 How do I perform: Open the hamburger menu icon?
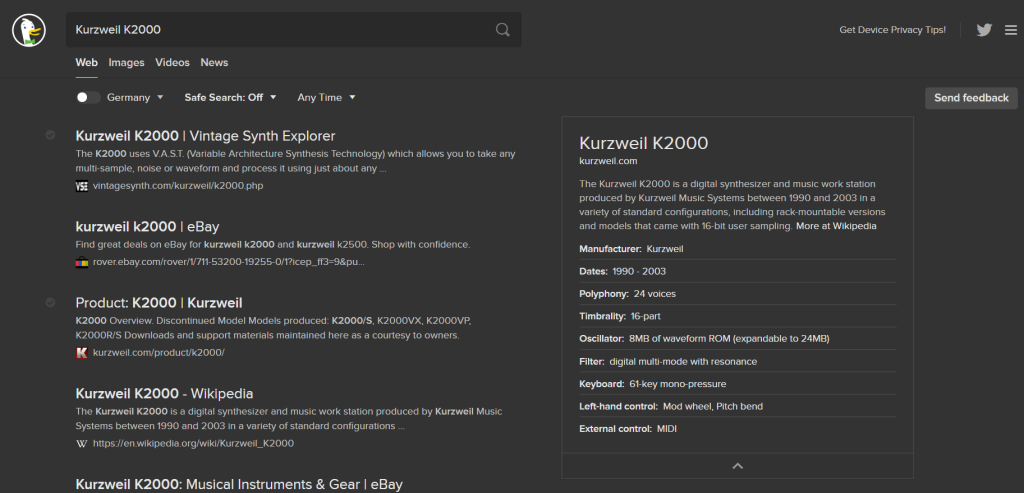(x=1010, y=30)
